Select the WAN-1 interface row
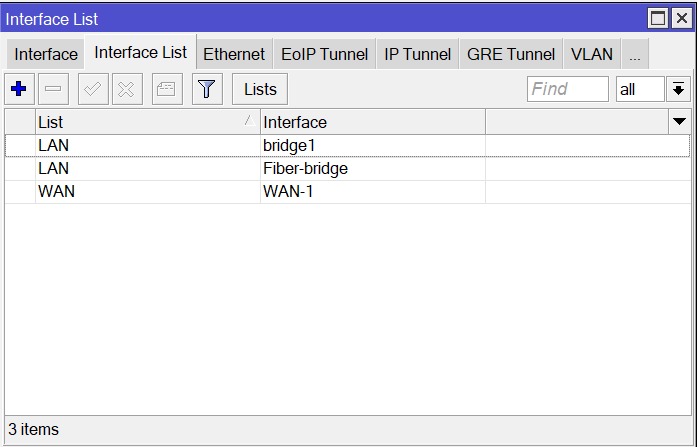The width and height of the screenshot is (697, 447). (288, 191)
